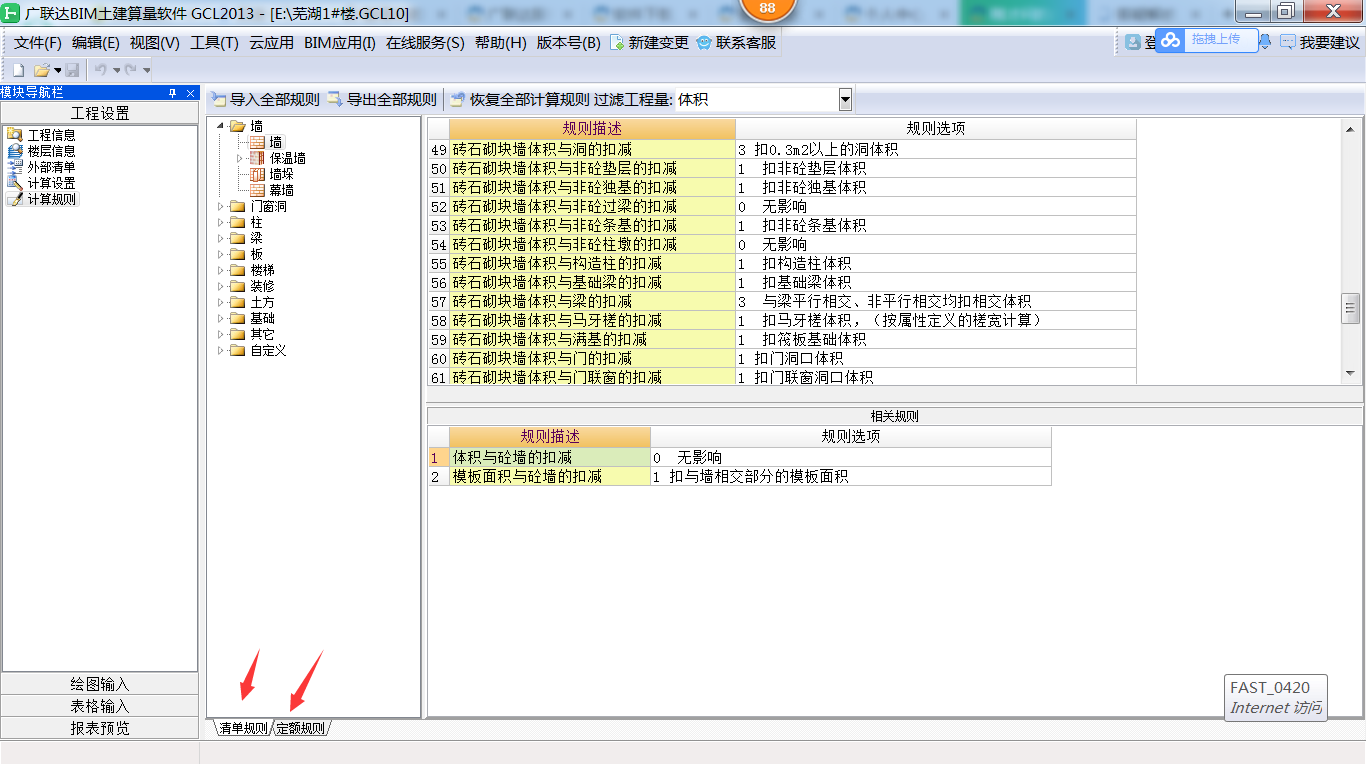This screenshot has height=764, width=1366.
Task: Click the 联系客服 headset icon
Action: click(704, 43)
